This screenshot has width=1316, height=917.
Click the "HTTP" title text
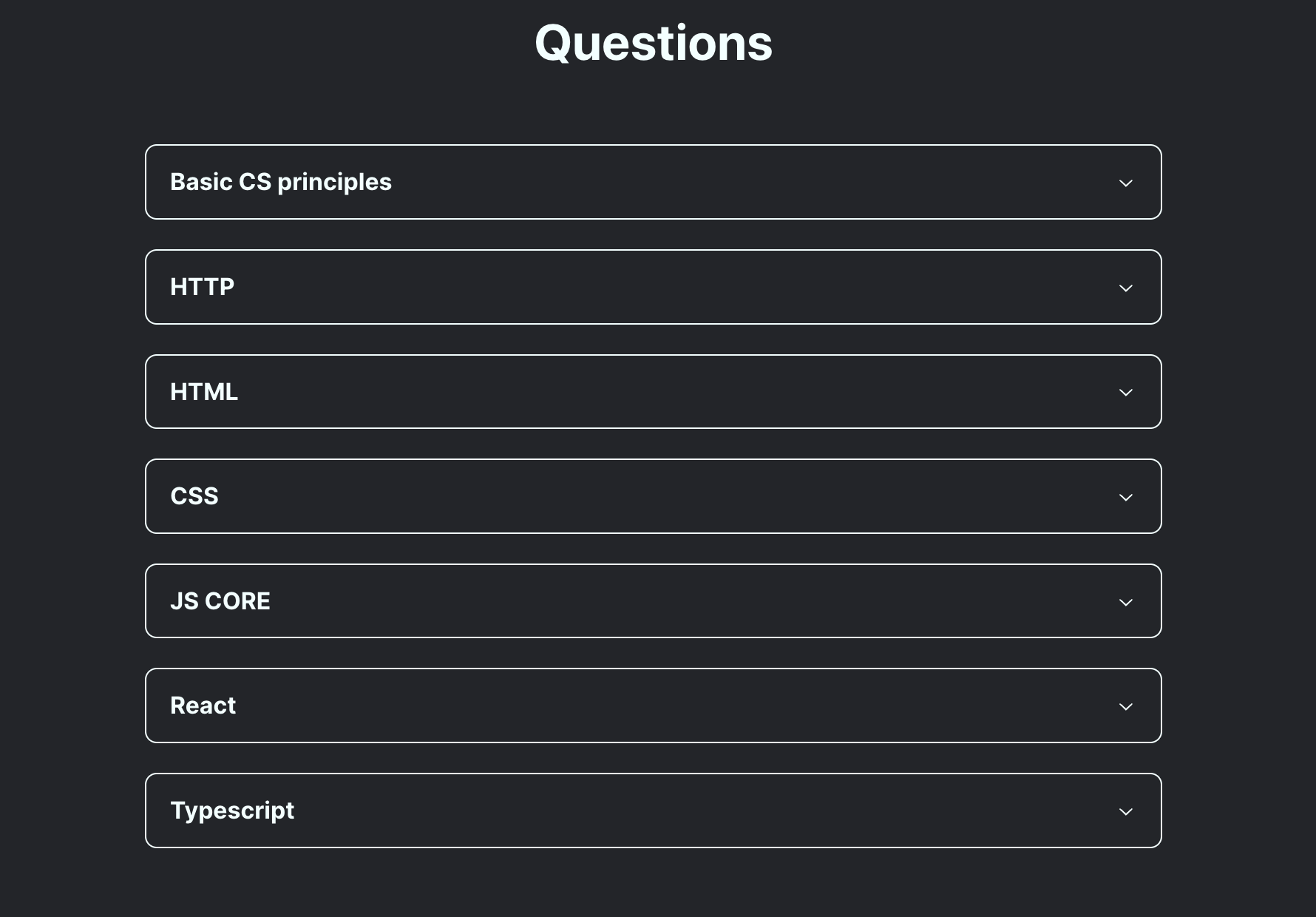pyautogui.click(x=202, y=287)
